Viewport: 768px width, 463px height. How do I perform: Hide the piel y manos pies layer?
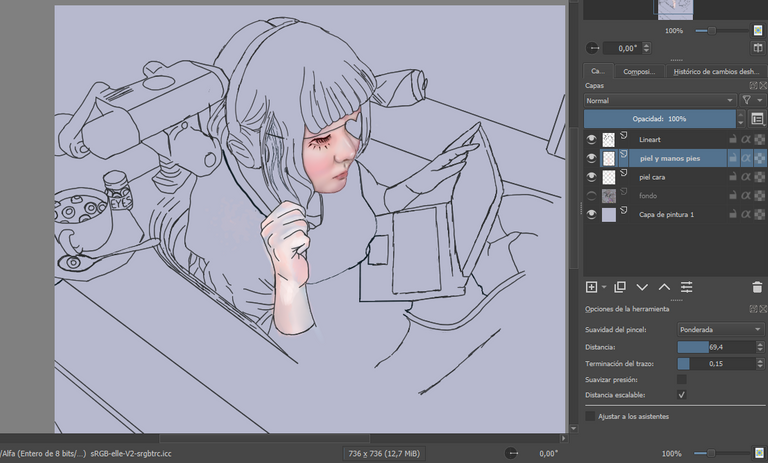591,158
